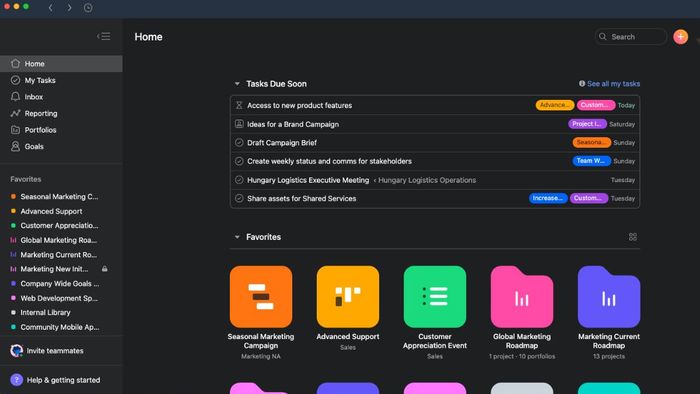Open the Advanced Support yellow board tile
Viewport: 700px width, 394px height.
click(348, 297)
